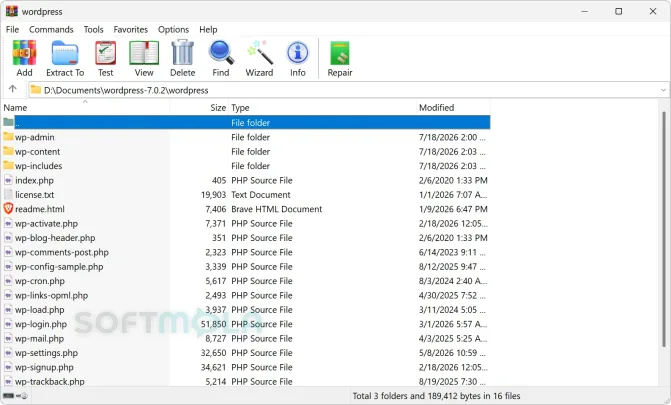Screen dimensions: 671x405
Task: Click the wp-trackback.php file icon
Action: click(8, 381)
